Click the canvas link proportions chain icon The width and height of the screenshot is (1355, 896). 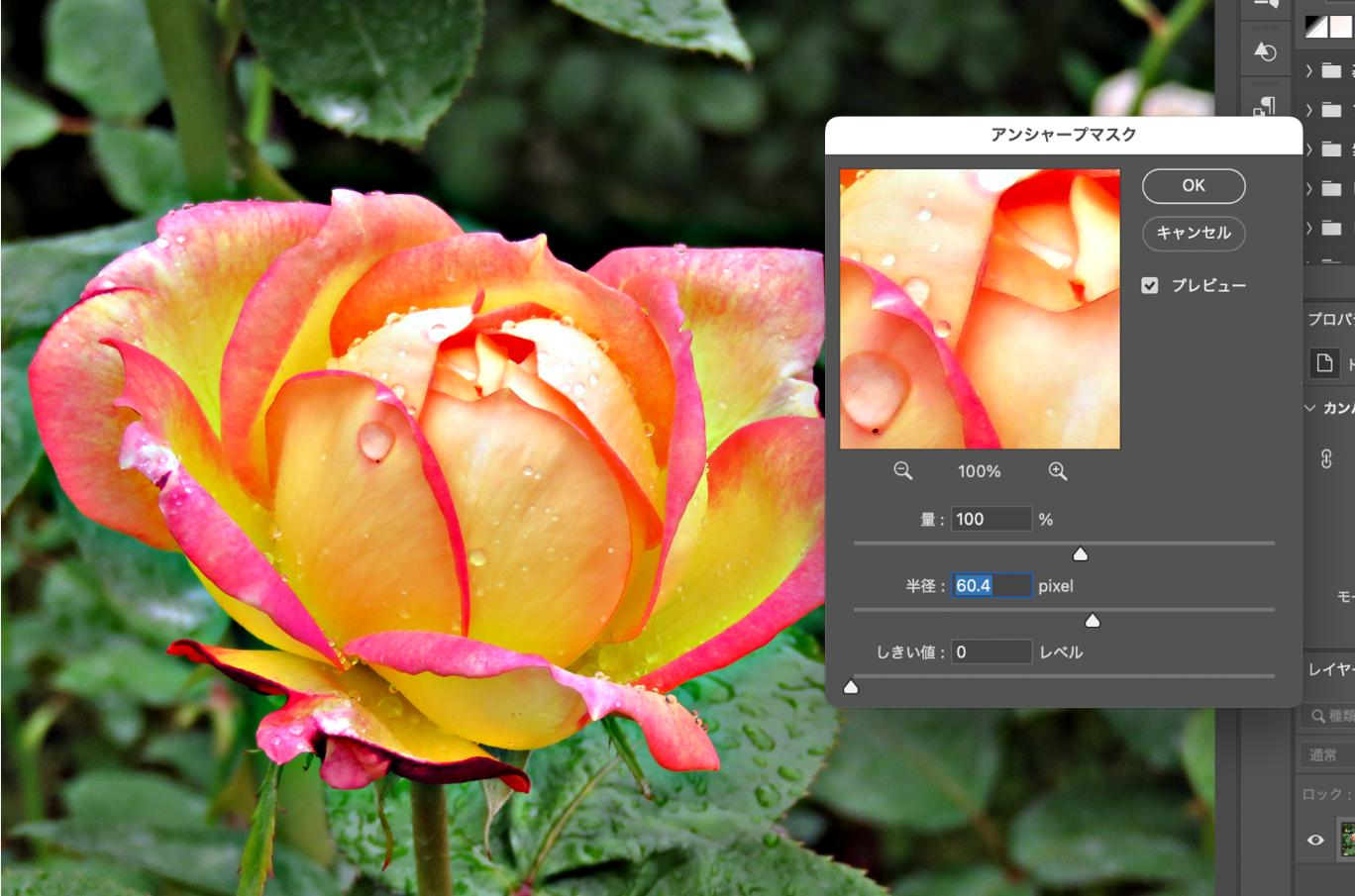tap(1326, 458)
